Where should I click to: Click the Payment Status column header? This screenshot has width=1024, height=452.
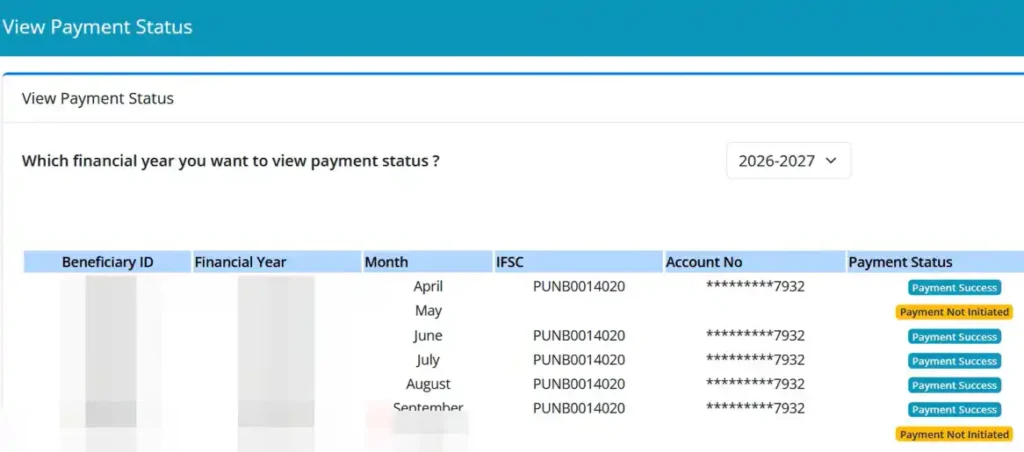(x=935, y=262)
